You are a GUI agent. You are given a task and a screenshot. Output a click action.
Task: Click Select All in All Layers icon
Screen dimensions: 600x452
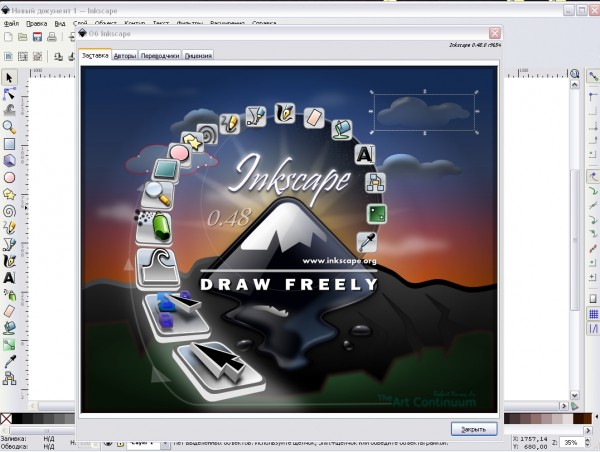tap(23, 57)
